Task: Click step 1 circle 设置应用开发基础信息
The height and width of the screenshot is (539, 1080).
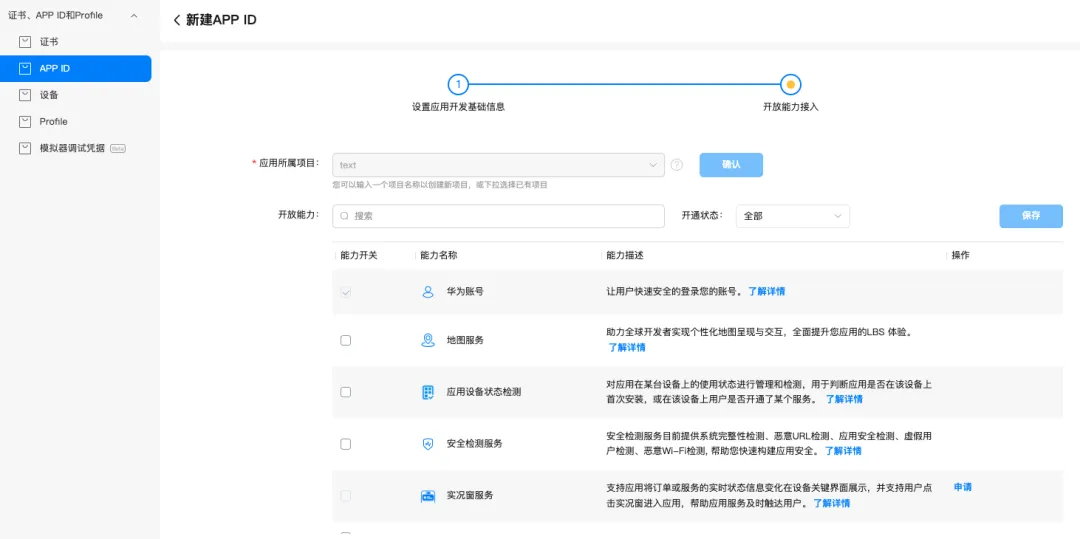Action: click(x=458, y=85)
